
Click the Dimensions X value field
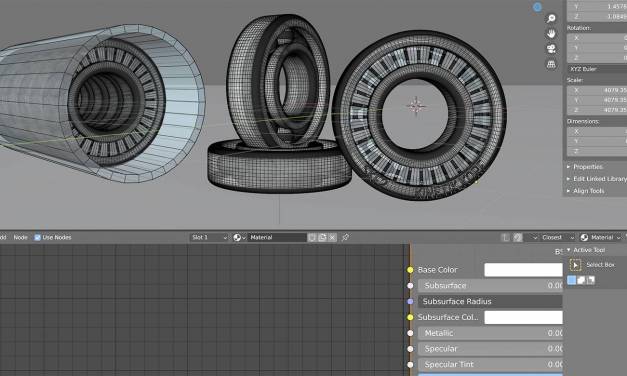pos(597,131)
